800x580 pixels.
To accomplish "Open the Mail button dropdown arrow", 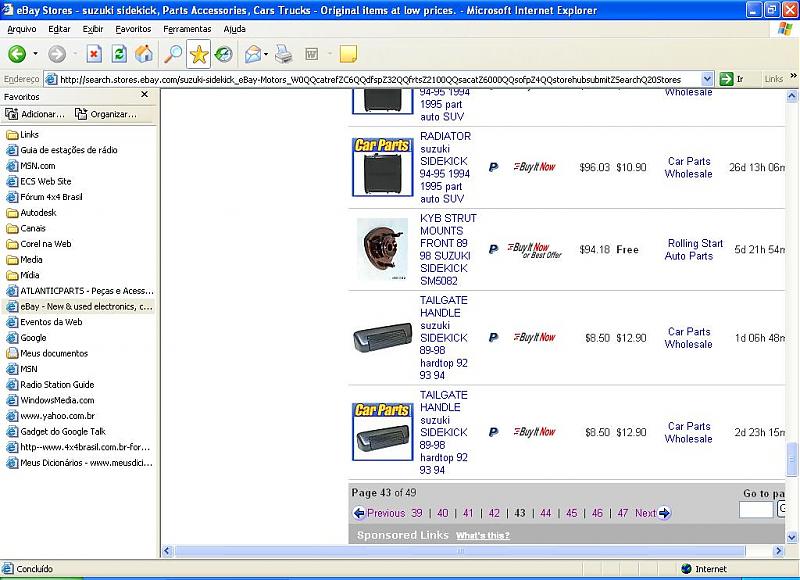I will (266, 54).
